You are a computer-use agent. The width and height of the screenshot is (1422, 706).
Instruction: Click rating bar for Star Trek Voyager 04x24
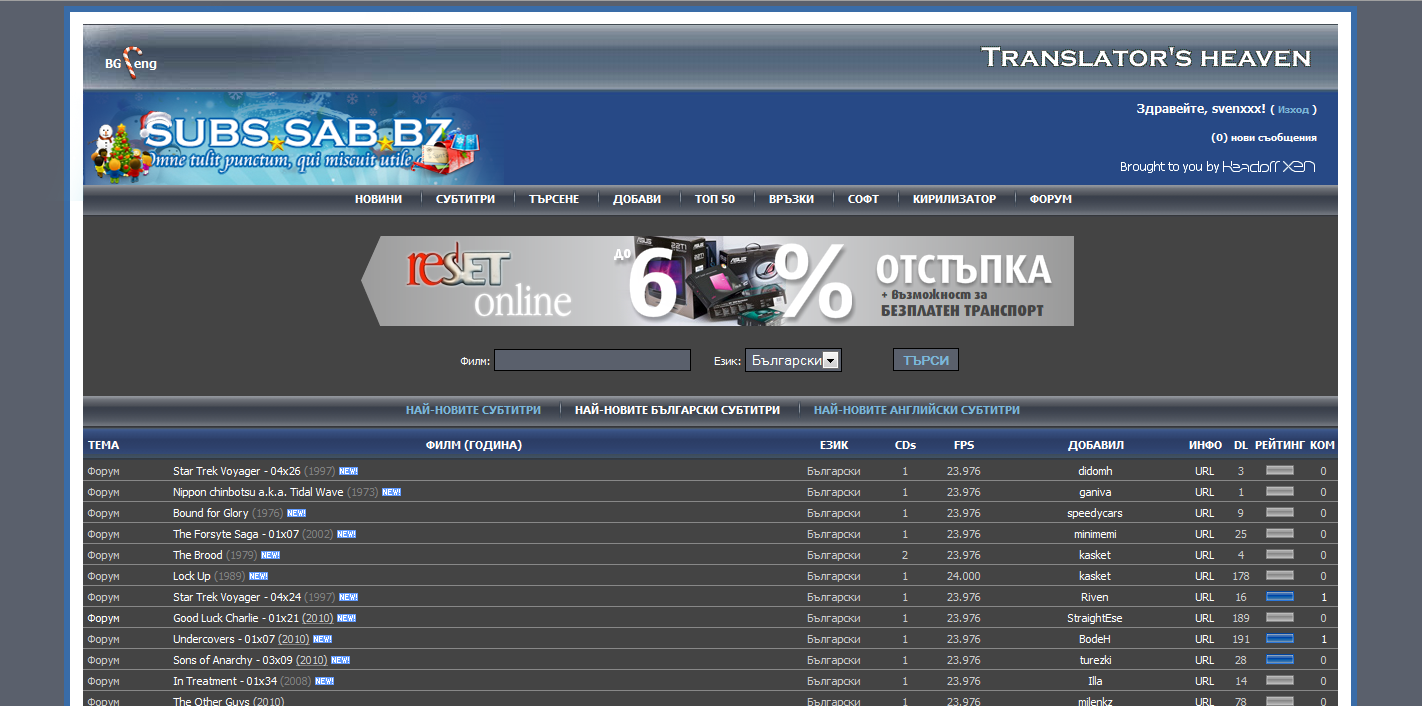tap(1279, 597)
